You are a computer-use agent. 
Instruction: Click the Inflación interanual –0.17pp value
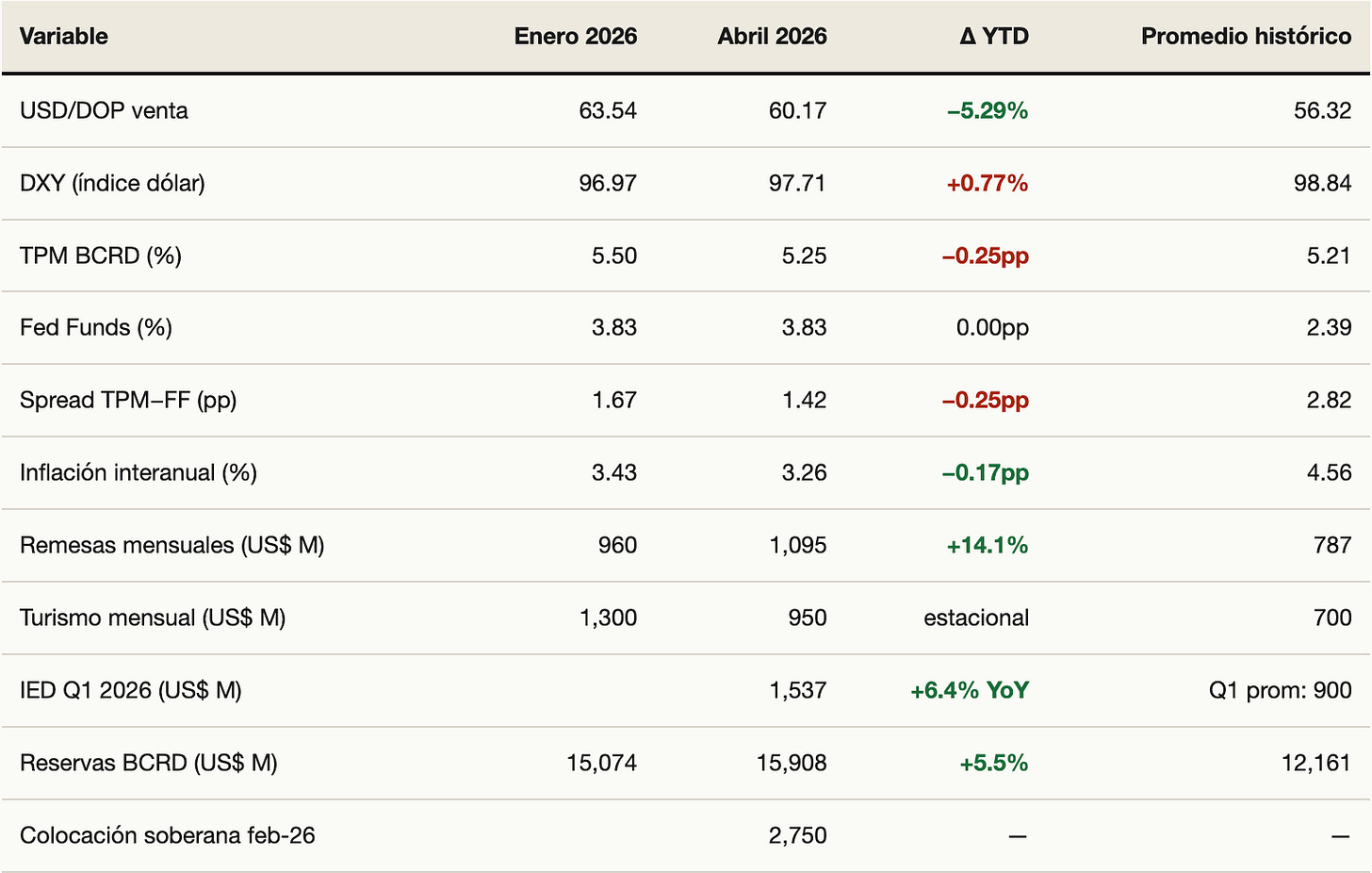986,472
